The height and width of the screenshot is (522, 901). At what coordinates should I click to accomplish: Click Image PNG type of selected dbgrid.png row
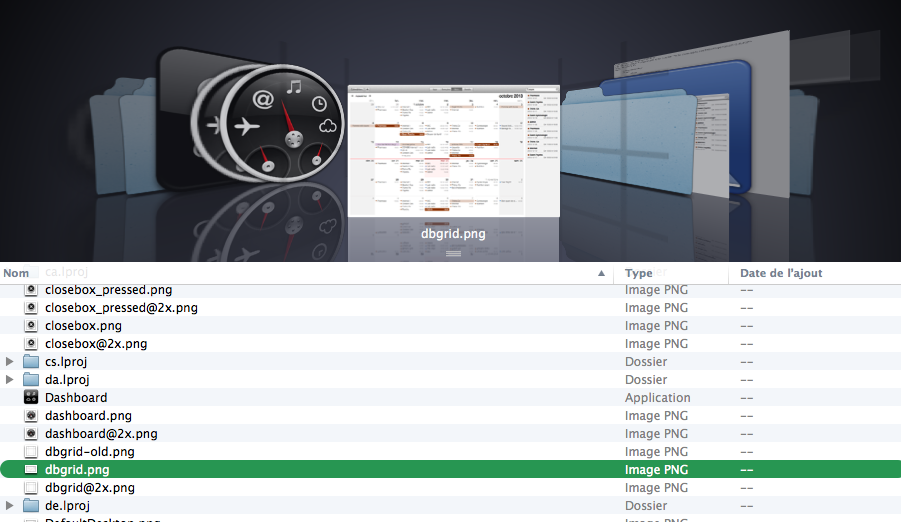[656, 469]
